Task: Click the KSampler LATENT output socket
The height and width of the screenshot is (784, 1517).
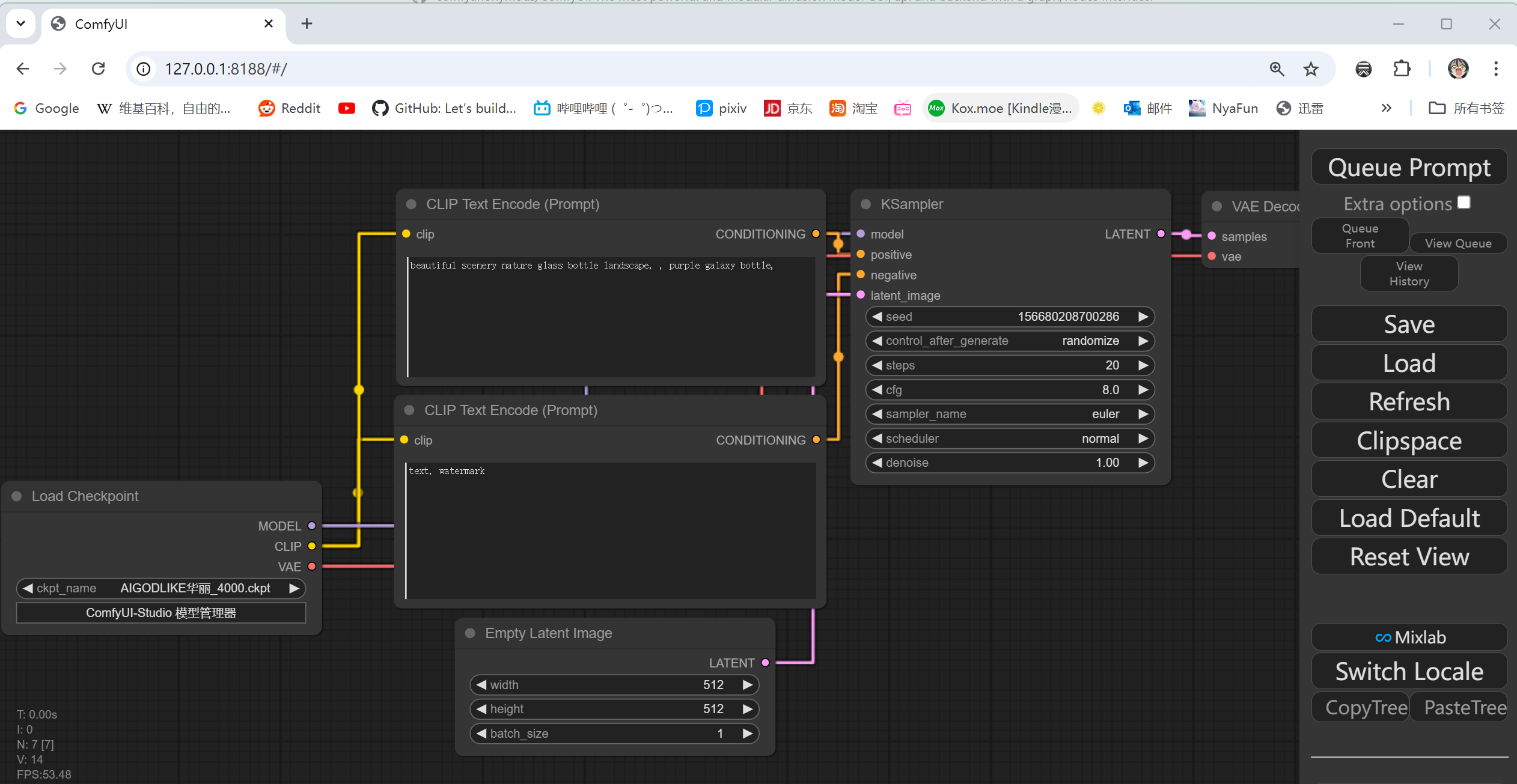Action: point(1161,234)
